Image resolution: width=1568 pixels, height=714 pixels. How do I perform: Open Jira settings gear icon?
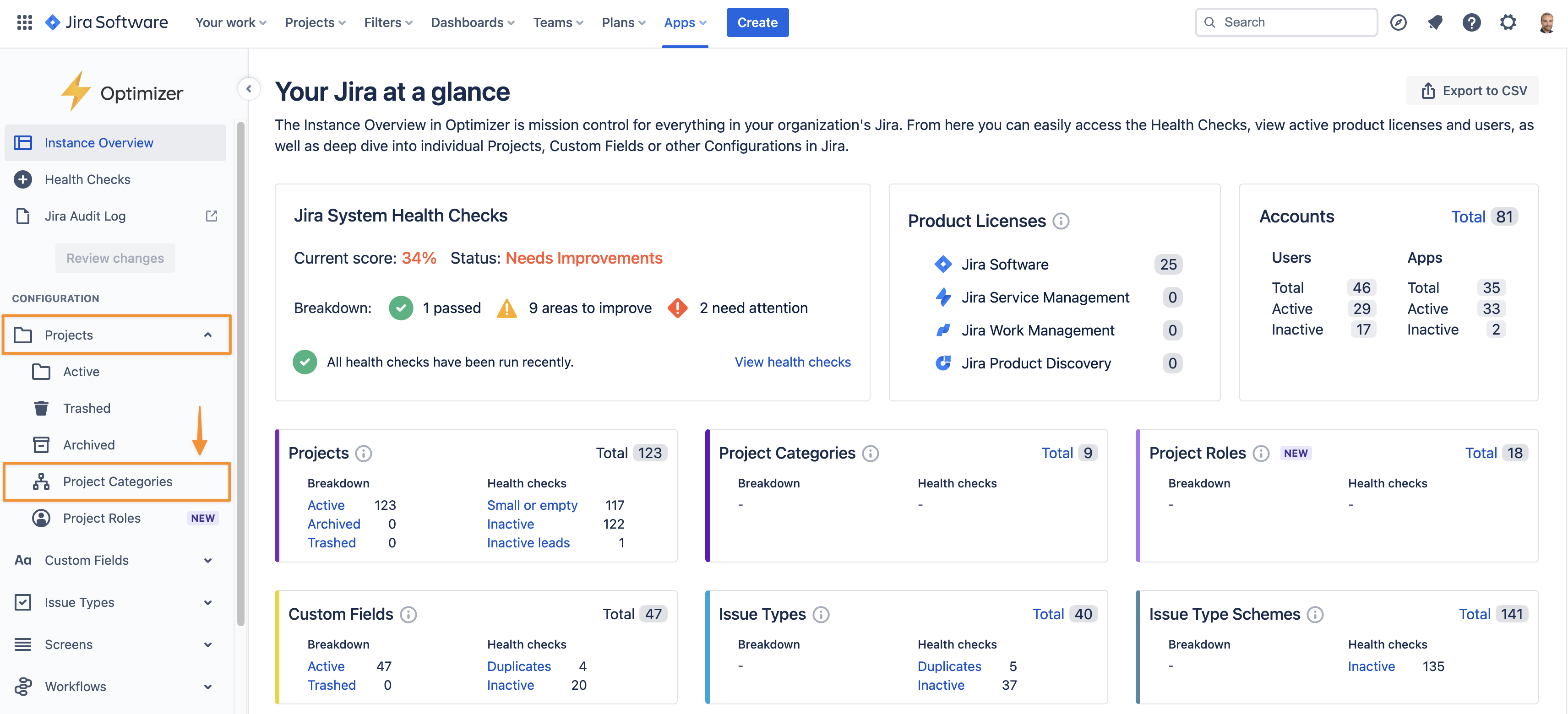click(1507, 22)
